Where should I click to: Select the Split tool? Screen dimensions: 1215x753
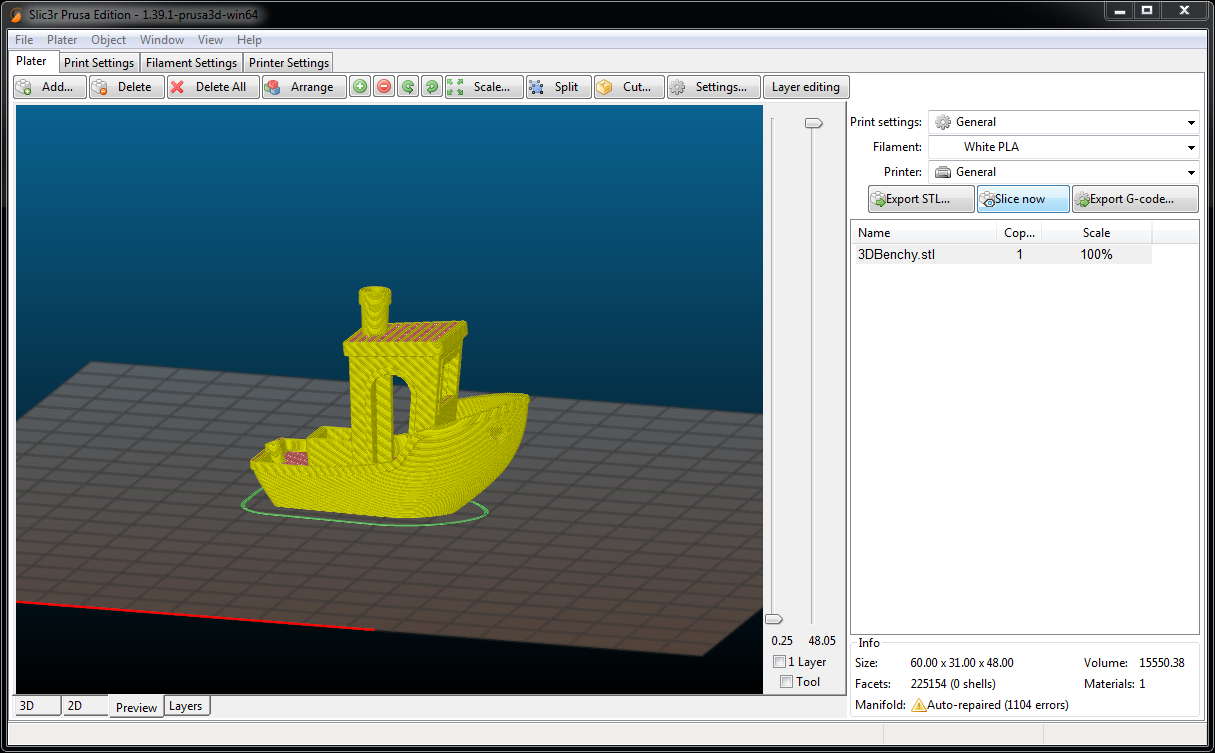pos(557,86)
